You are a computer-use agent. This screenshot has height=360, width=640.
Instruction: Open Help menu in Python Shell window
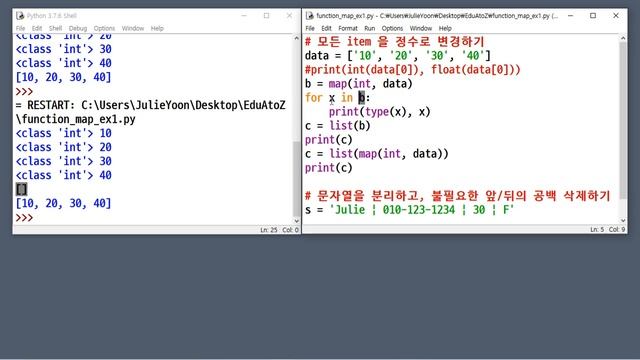tap(157, 28)
